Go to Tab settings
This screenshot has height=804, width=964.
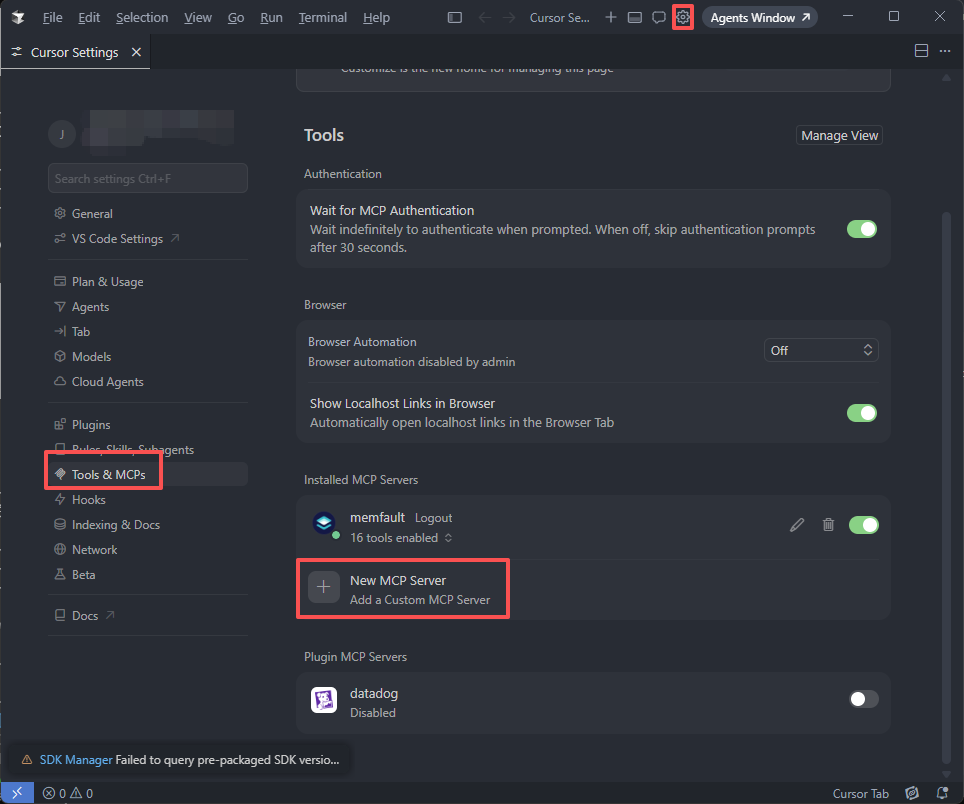[148, 331]
